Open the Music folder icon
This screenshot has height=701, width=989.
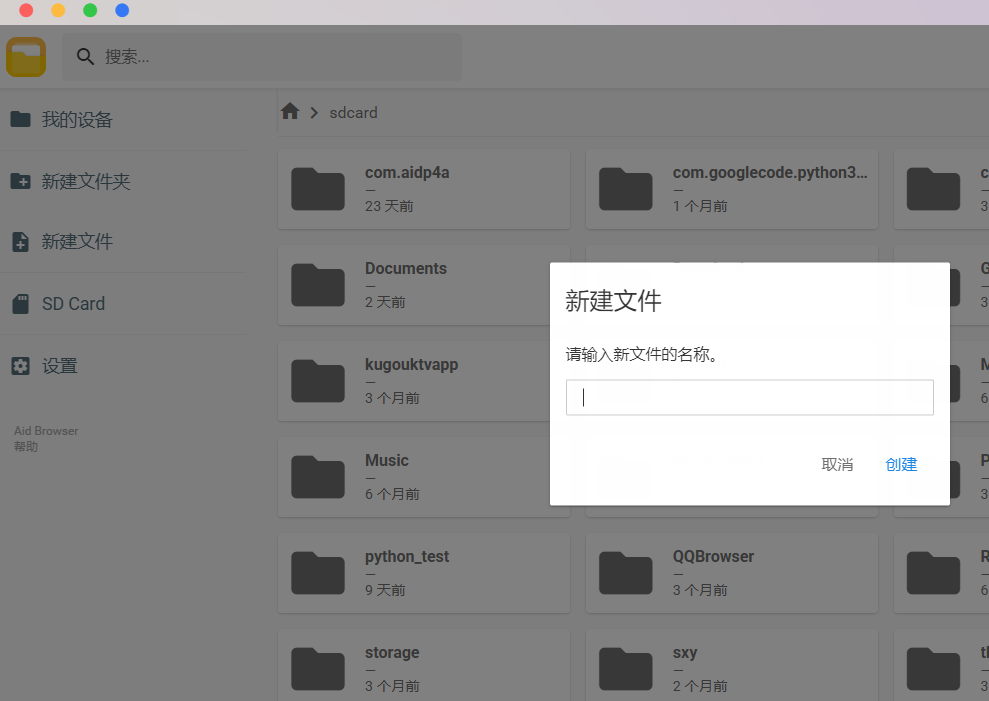(x=318, y=477)
